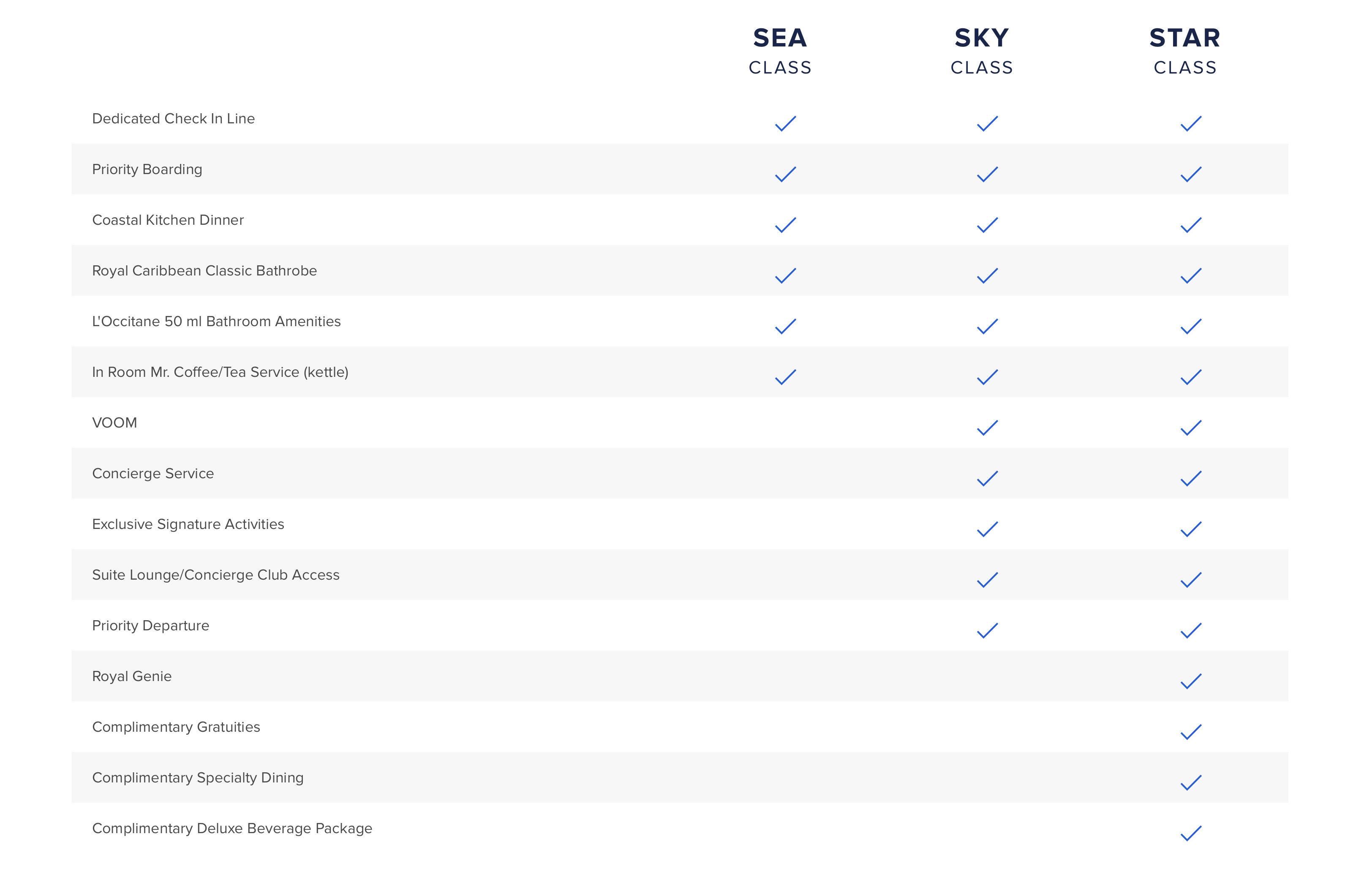Select Suite Lounge/Concierge Club Access label
Image resolution: width=1372 pixels, height=872 pixels.
click(215, 576)
